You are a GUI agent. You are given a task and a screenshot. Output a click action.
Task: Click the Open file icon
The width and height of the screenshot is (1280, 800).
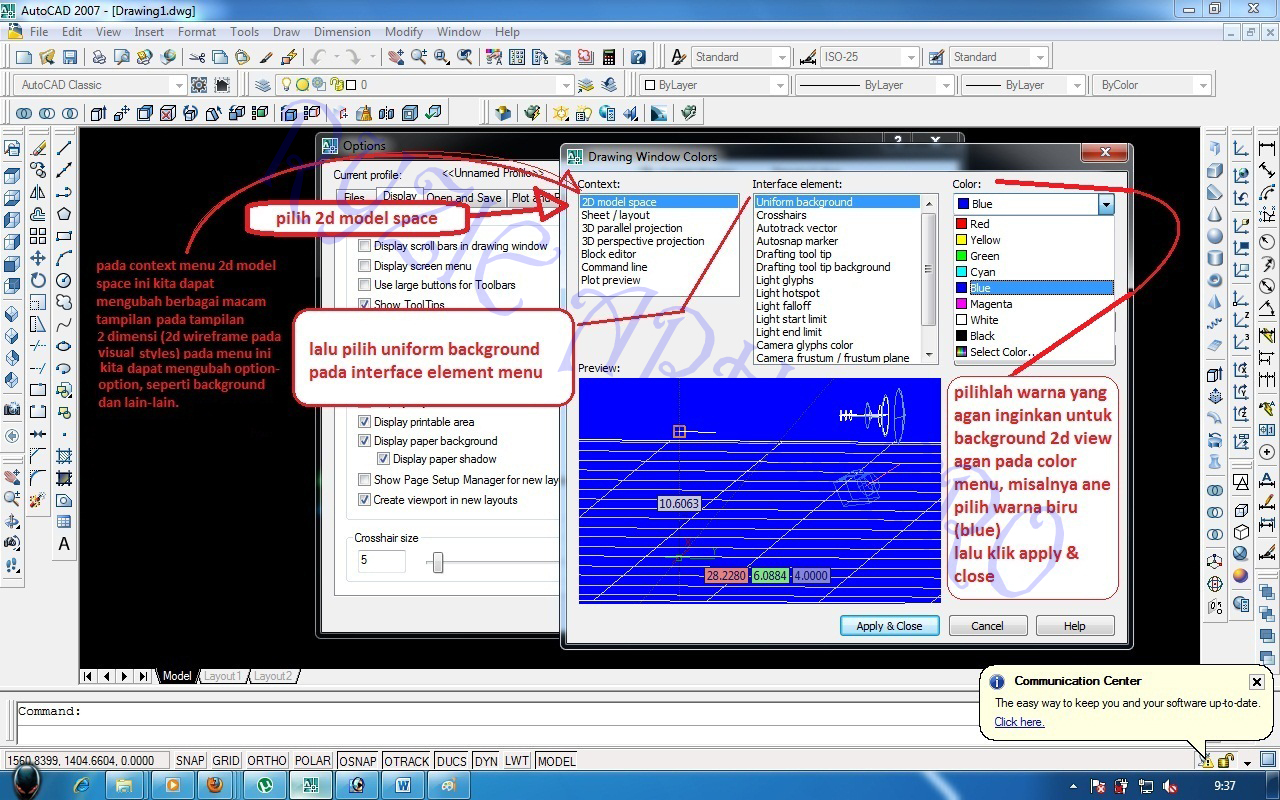tap(46, 57)
